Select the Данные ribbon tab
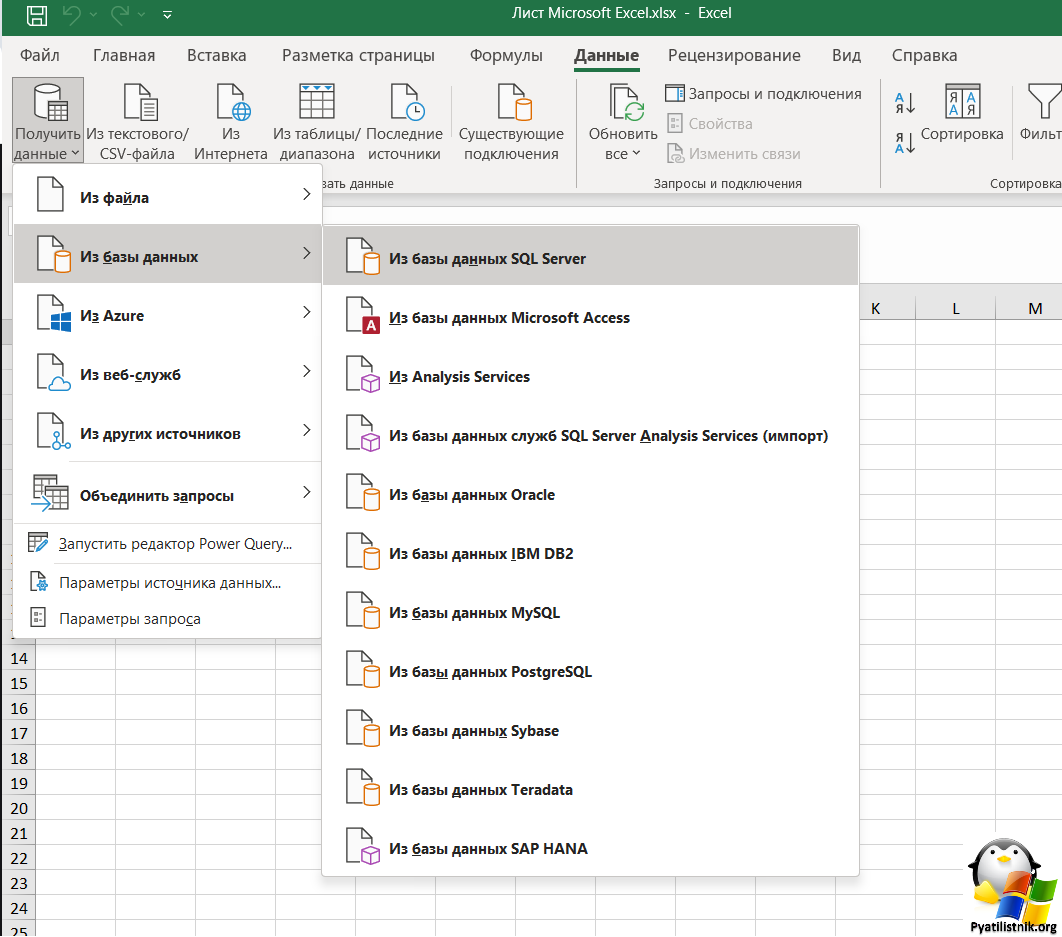Viewport: 1062px width, 937px height. pyautogui.click(x=606, y=56)
